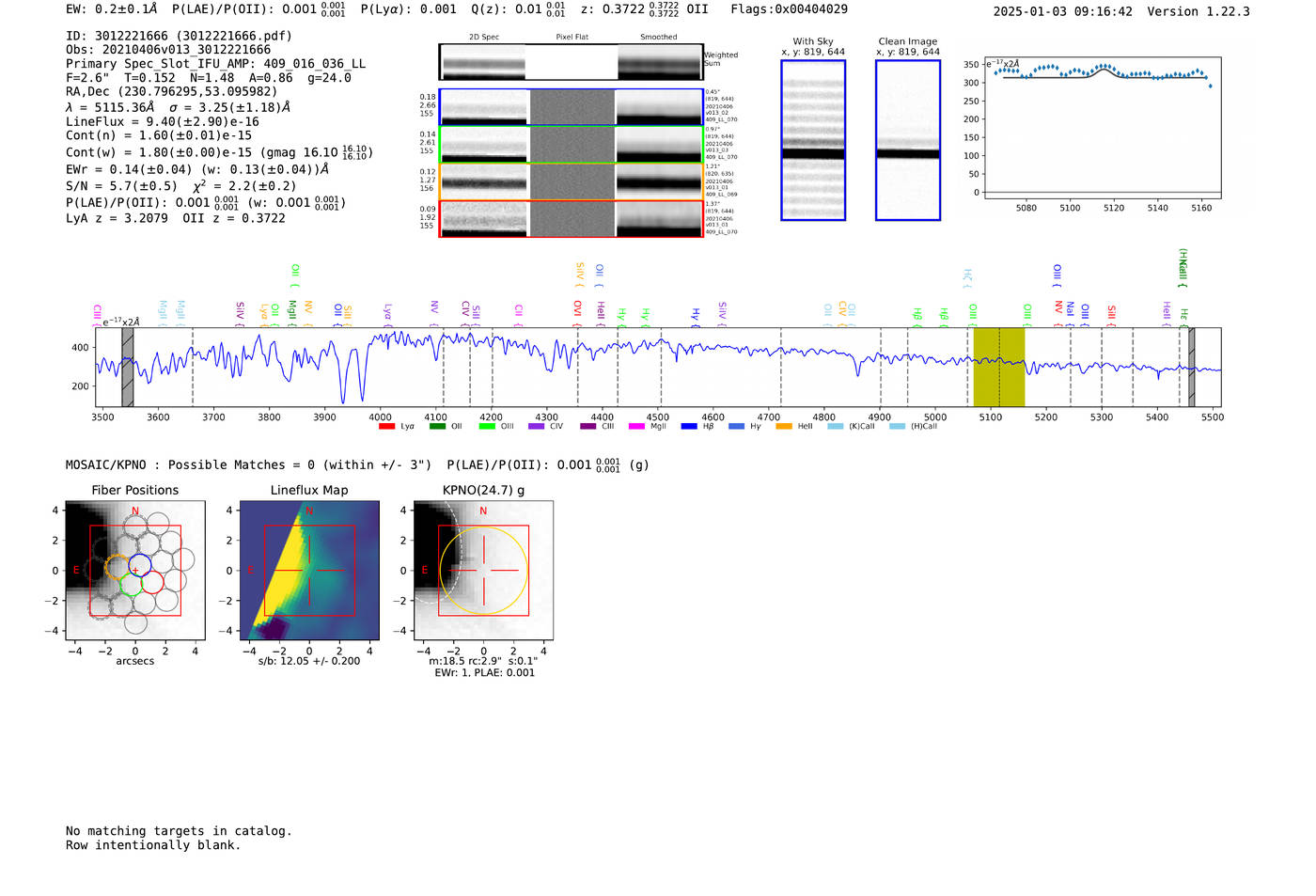Click the orange HeII legend swatch
Image resolution: width=1316 pixels, height=896 pixels.
pyautogui.click(x=784, y=426)
